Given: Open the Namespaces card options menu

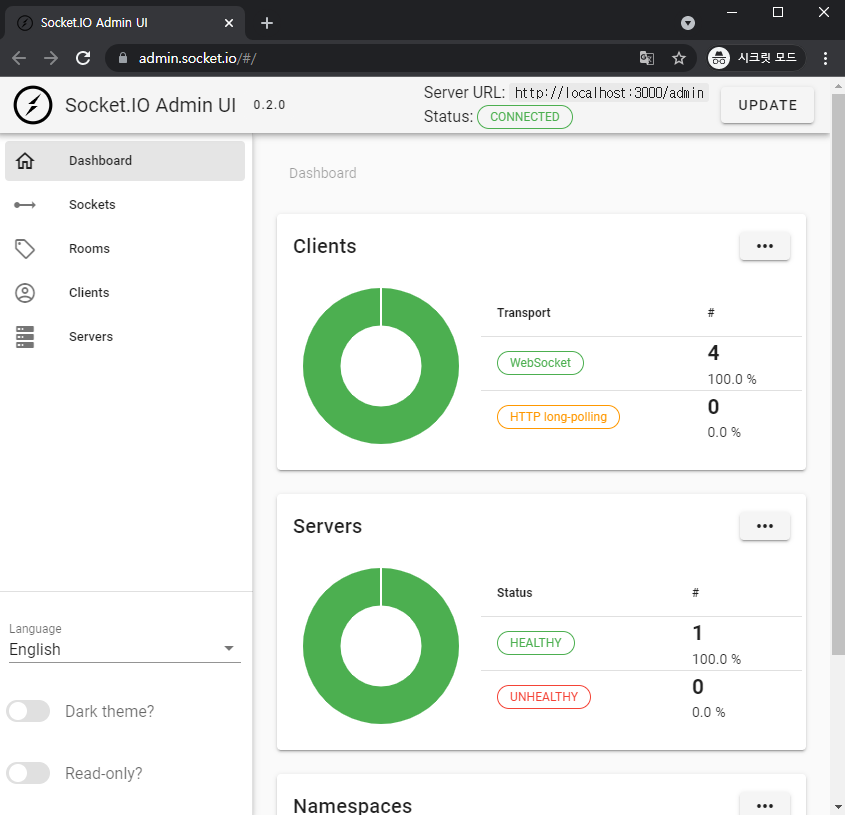Looking at the screenshot, I should [765, 805].
